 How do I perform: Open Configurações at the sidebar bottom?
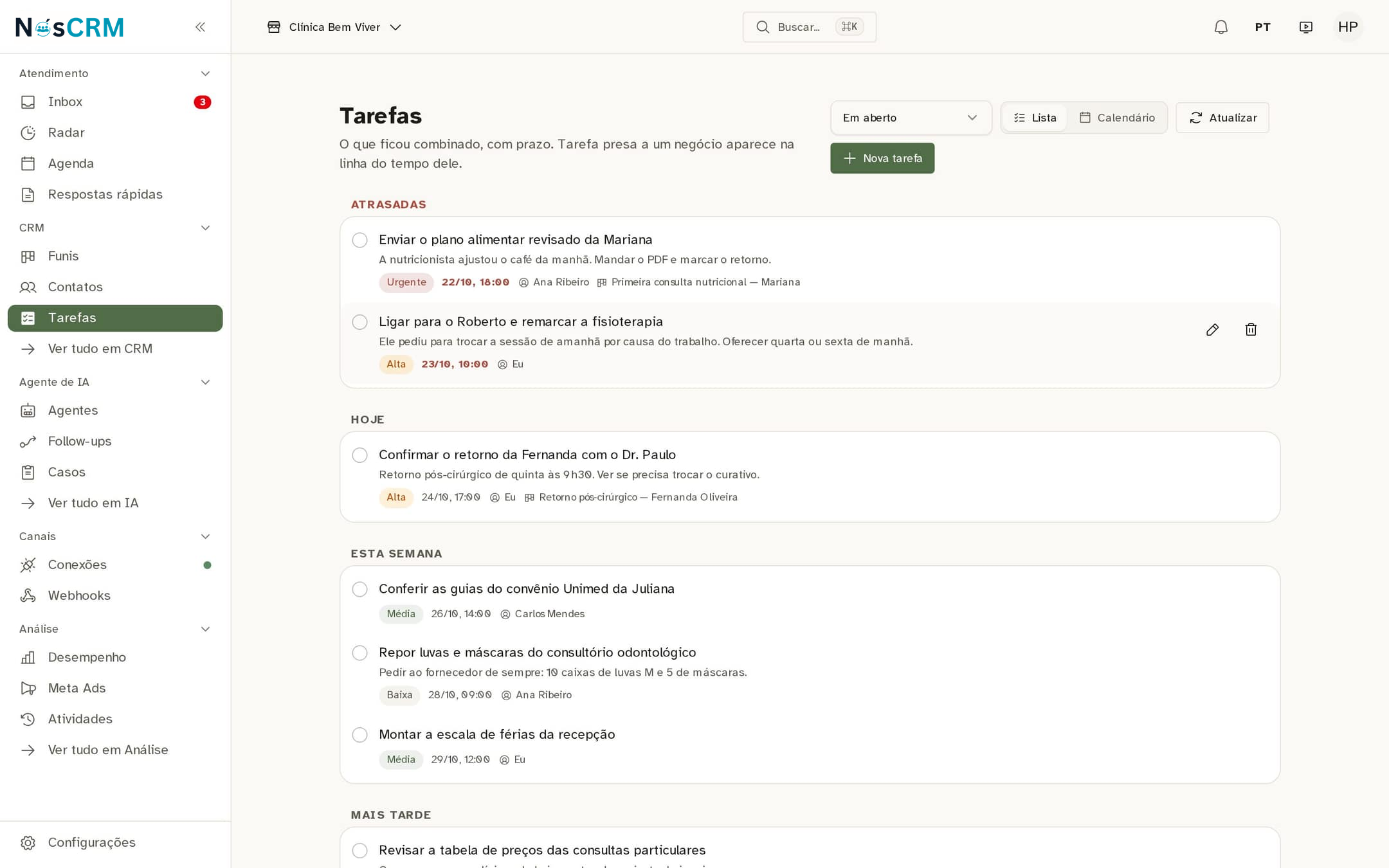[x=115, y=842]
